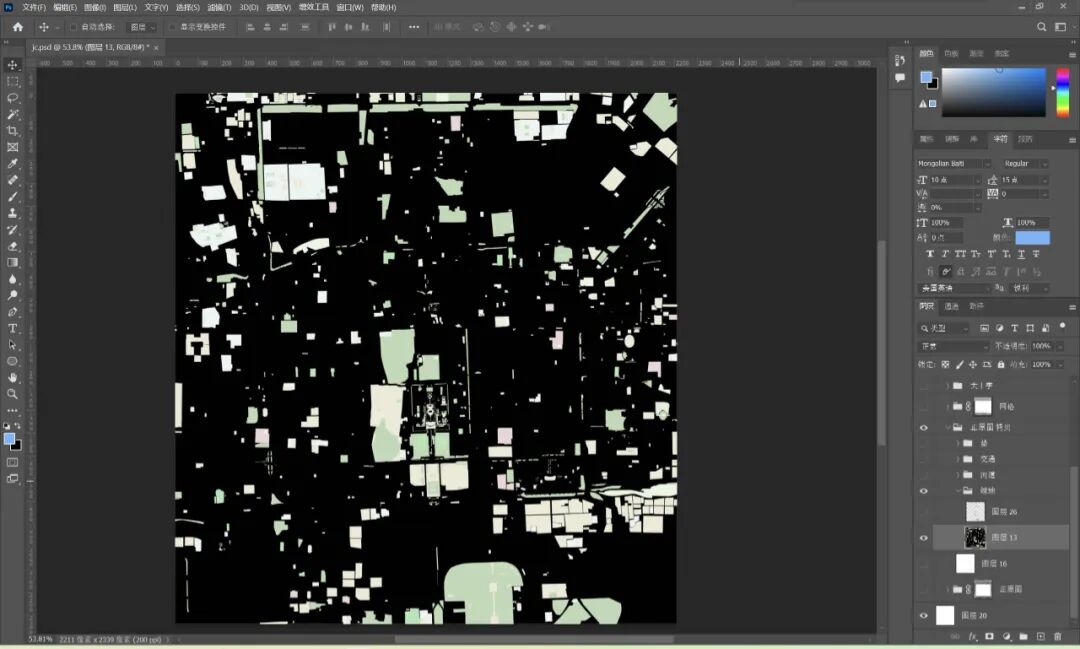Select the Brush tool
This screenshot has width=1080, height=649.
point(12,197)
